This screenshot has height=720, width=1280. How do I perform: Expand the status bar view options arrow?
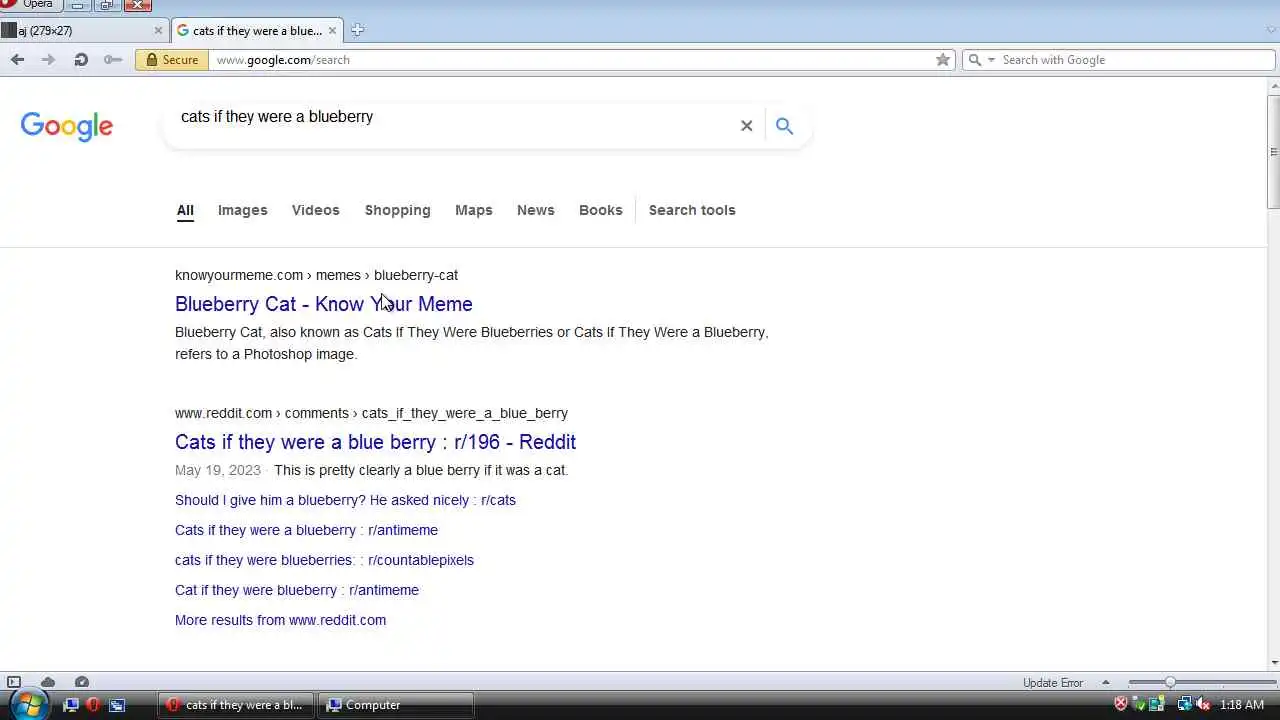[1105, 682]
